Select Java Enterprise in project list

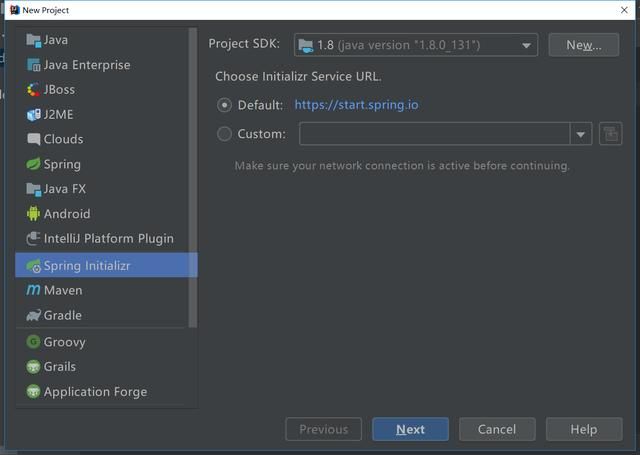point(87,65)
